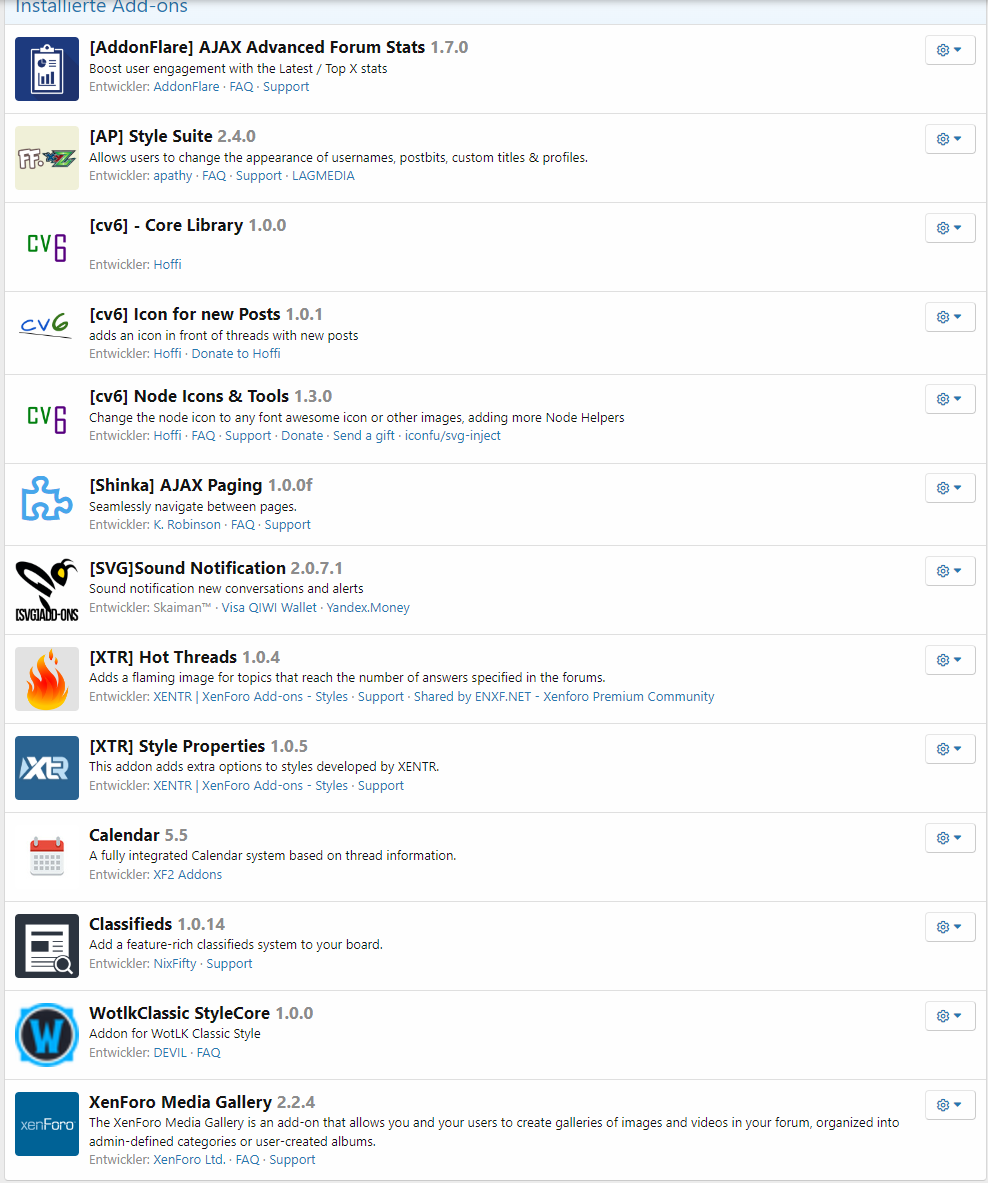Open Support link under [AP] Style Suite
Viewport: 988px width, 1183px height.
259,176
